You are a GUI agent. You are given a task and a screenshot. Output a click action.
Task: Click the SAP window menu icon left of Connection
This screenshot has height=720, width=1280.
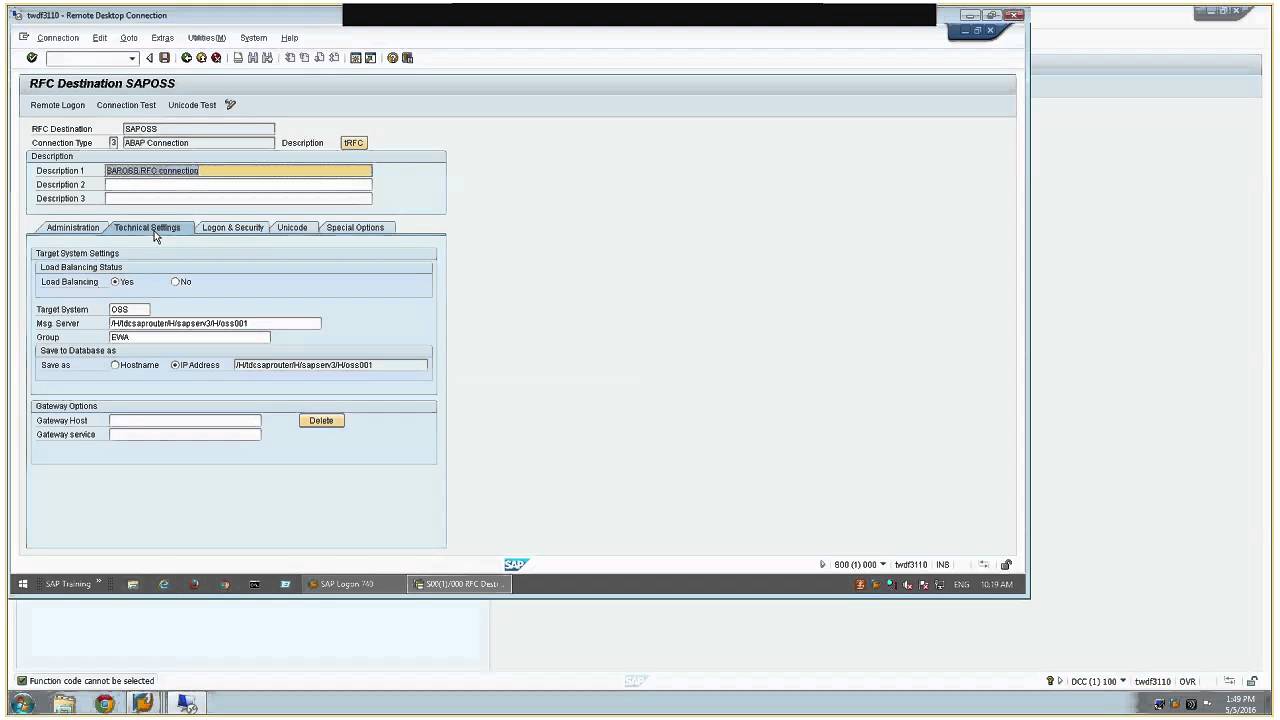tap(24, 37)
